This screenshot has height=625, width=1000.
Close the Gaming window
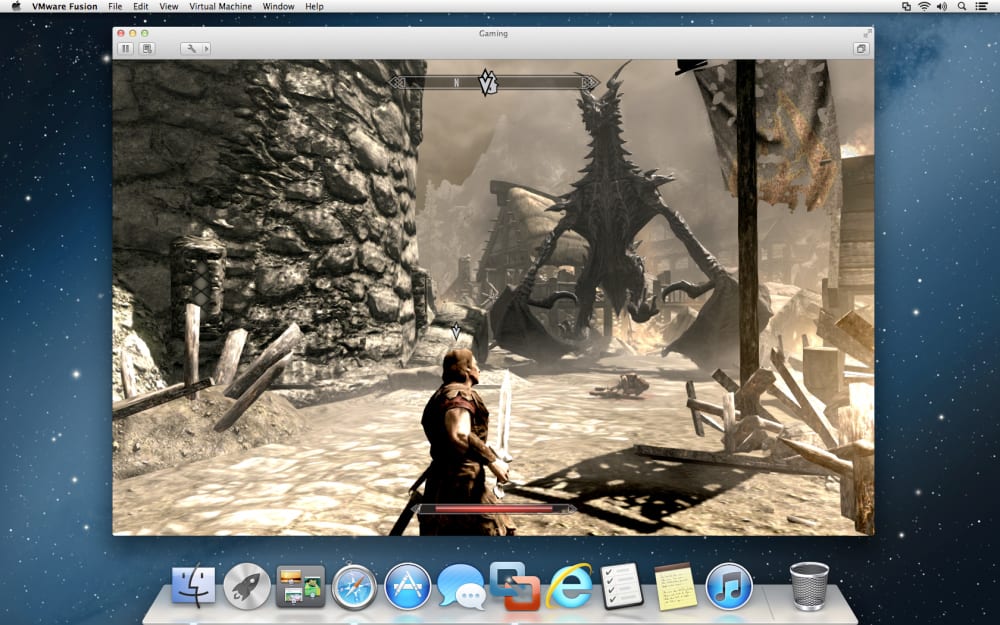[121, 33]
